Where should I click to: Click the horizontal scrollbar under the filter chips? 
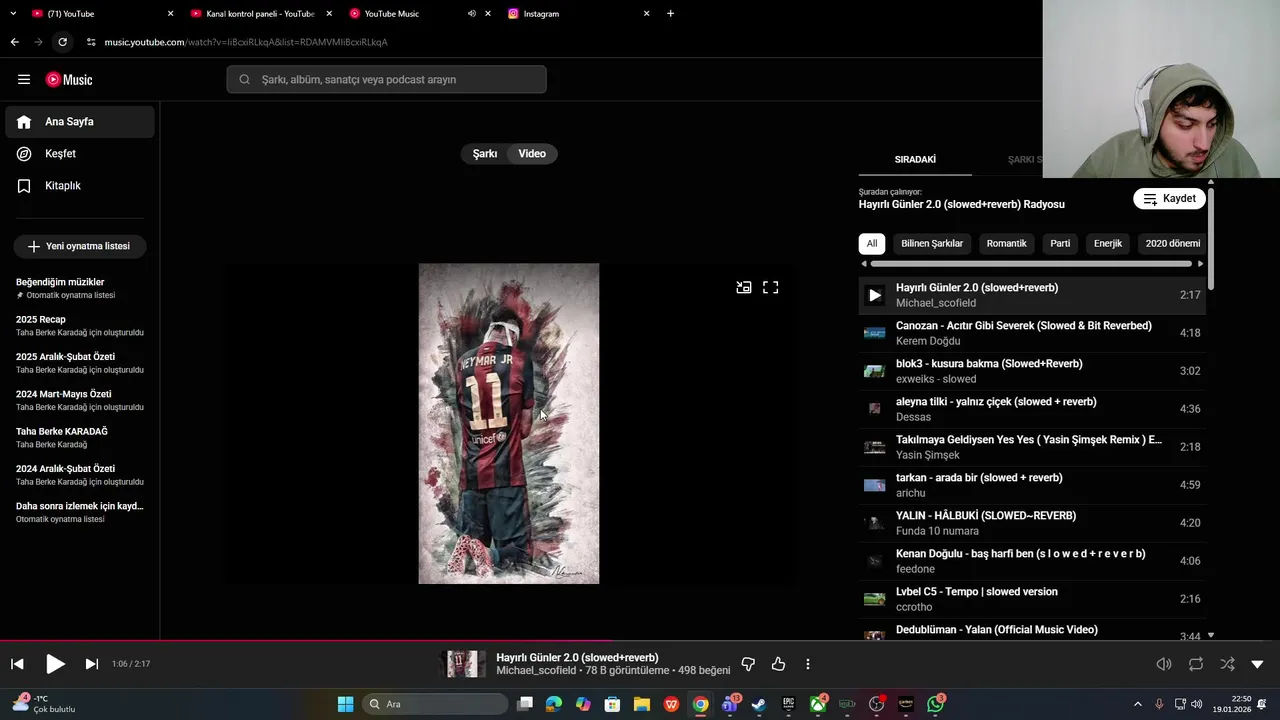click(1032, 264)
